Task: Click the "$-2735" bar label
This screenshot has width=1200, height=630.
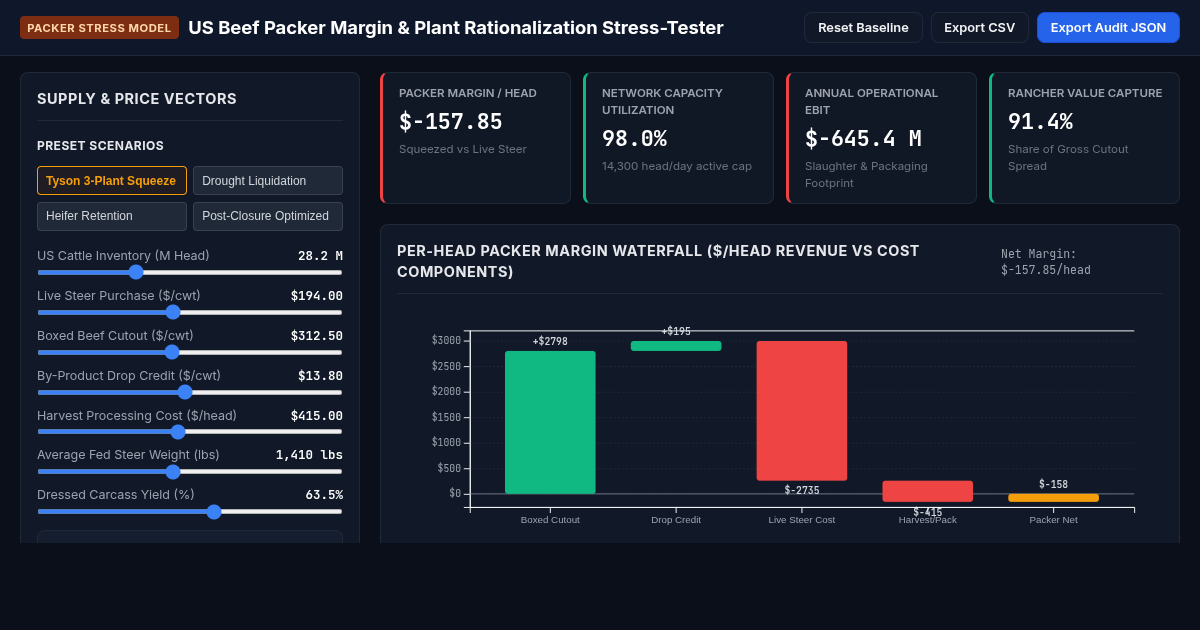Action: click(802, 490)
